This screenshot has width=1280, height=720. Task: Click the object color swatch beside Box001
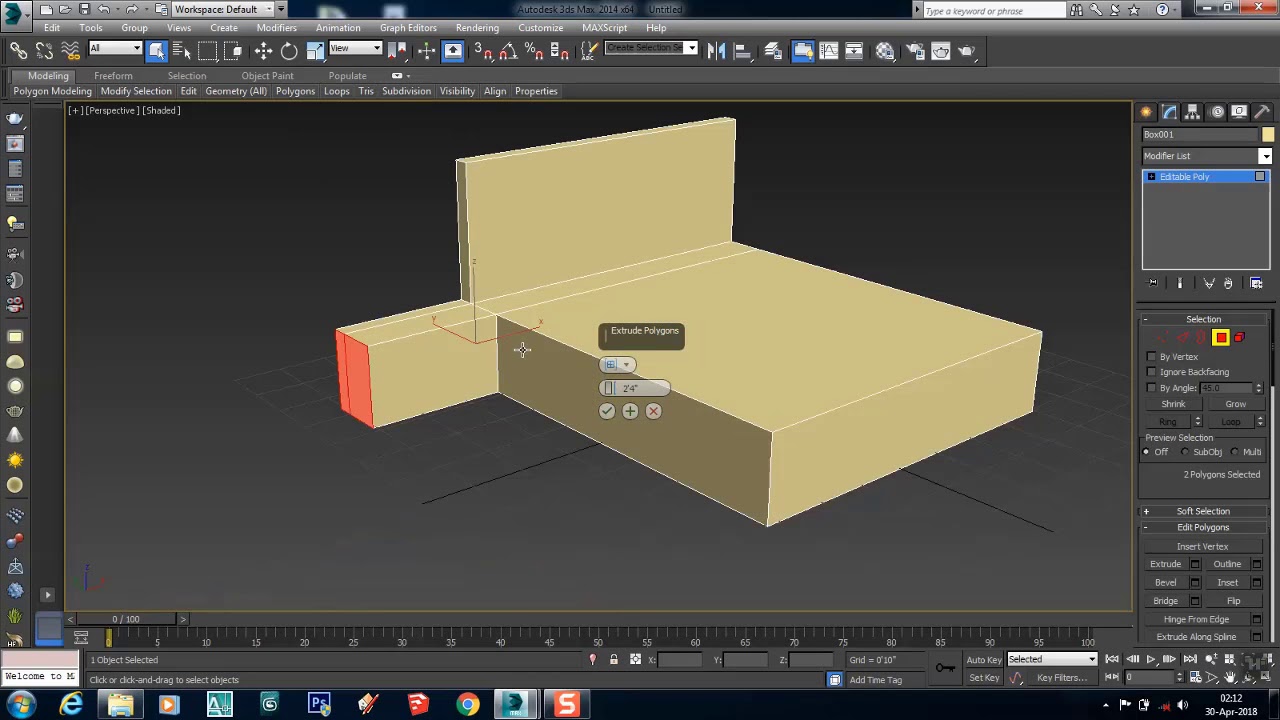(x=1267, y=135)
